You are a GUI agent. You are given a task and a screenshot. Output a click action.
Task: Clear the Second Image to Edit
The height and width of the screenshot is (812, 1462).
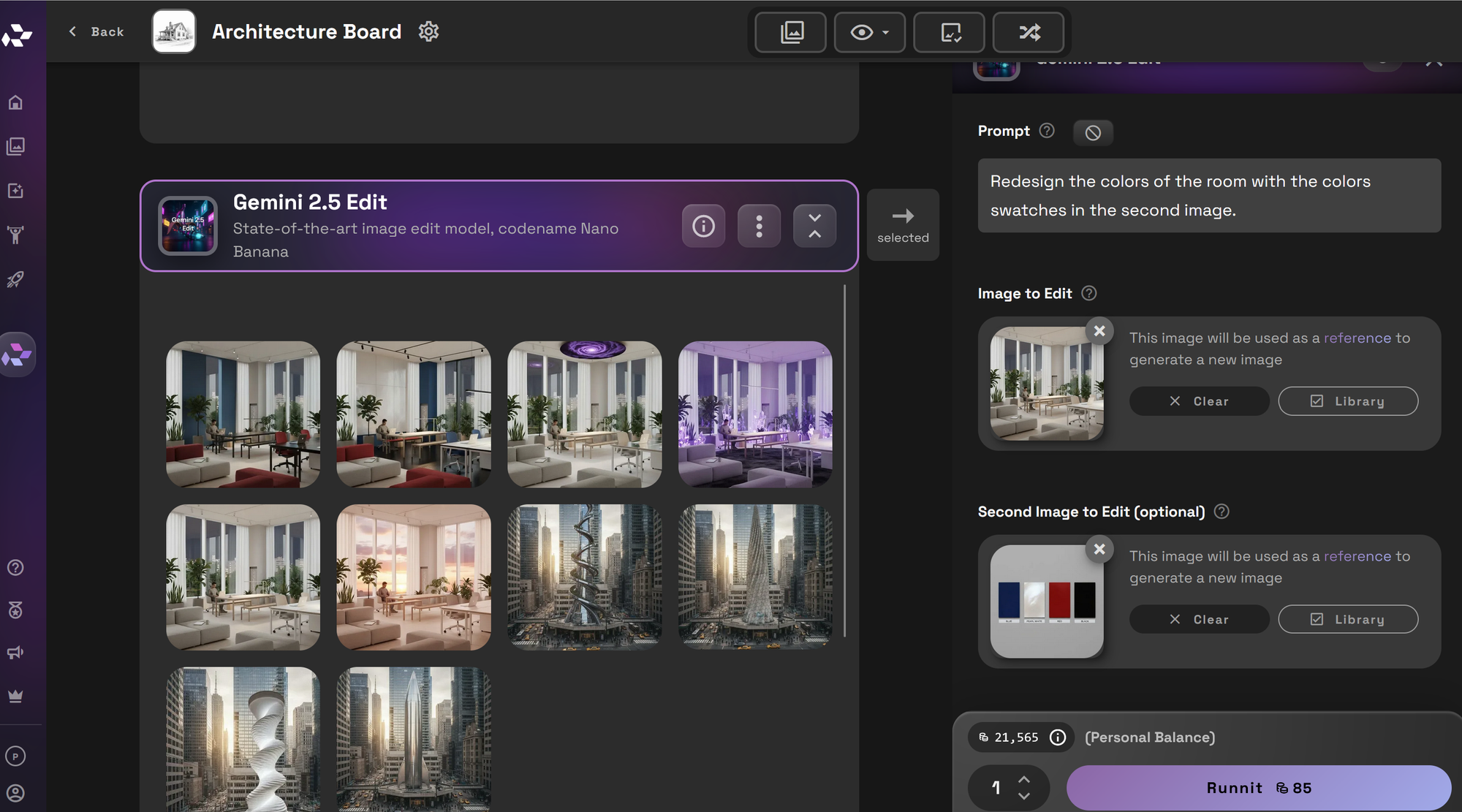(1199, 619)
